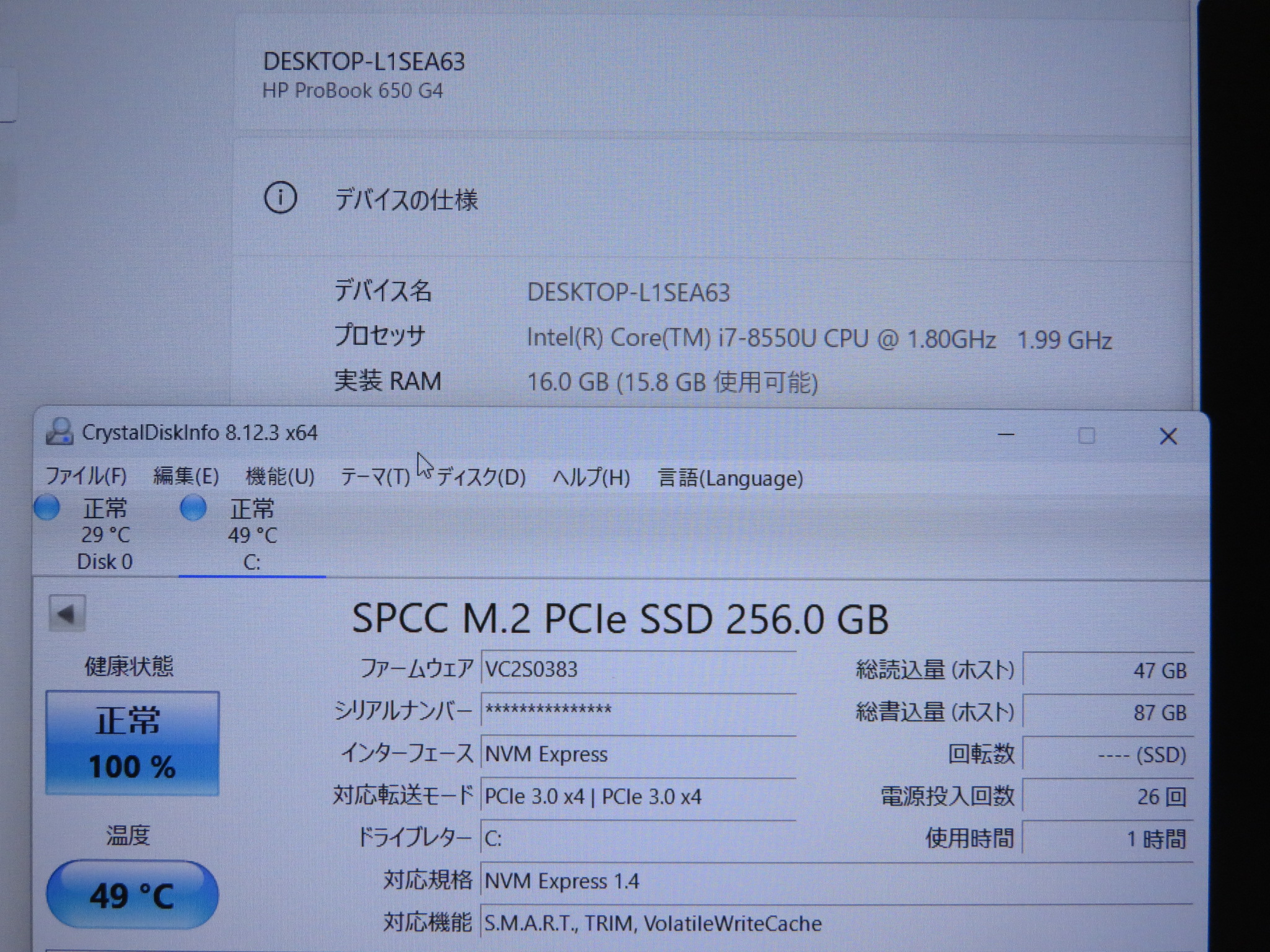
Task: Click the 健康状態 label
Action: pyautogui.click(x=129, y=666)
